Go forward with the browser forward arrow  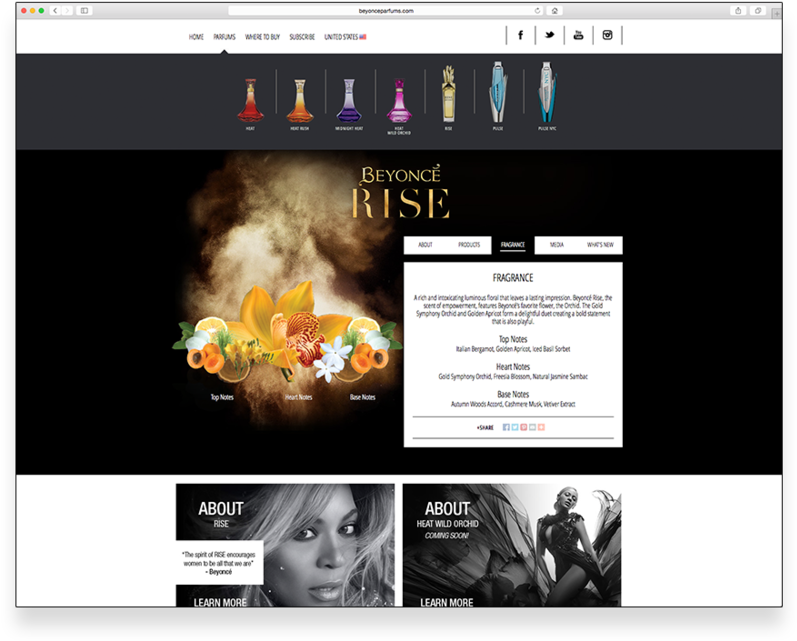point(67,11)
